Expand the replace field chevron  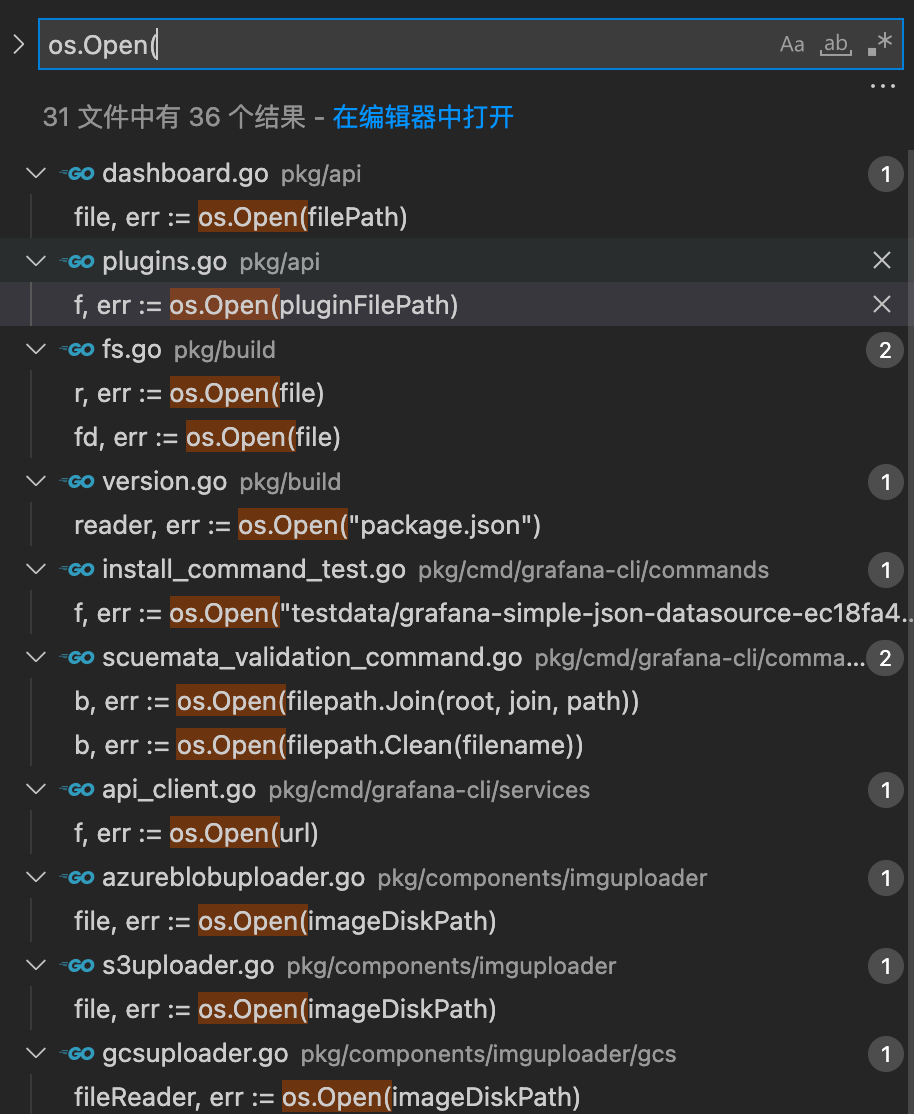click(x=17, y=45)
